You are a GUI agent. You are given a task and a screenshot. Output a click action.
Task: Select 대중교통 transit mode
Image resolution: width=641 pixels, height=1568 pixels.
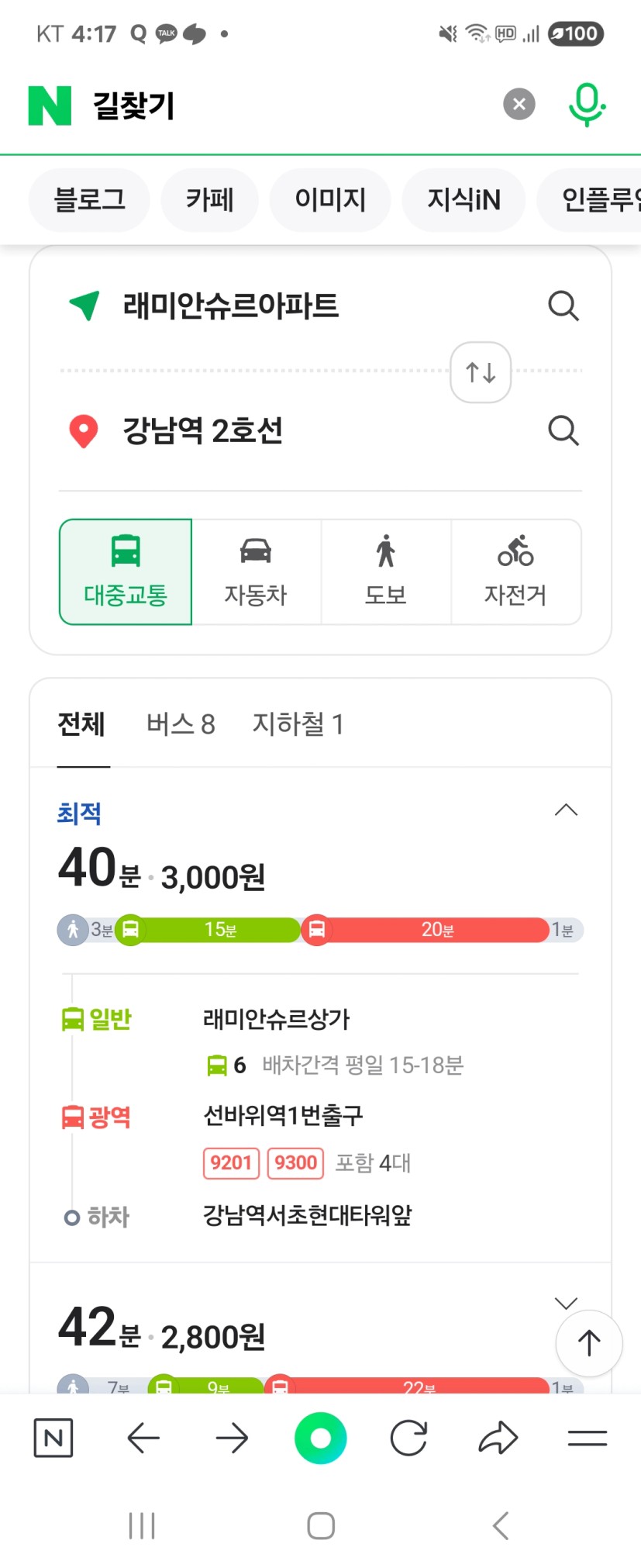click(126, 572)
